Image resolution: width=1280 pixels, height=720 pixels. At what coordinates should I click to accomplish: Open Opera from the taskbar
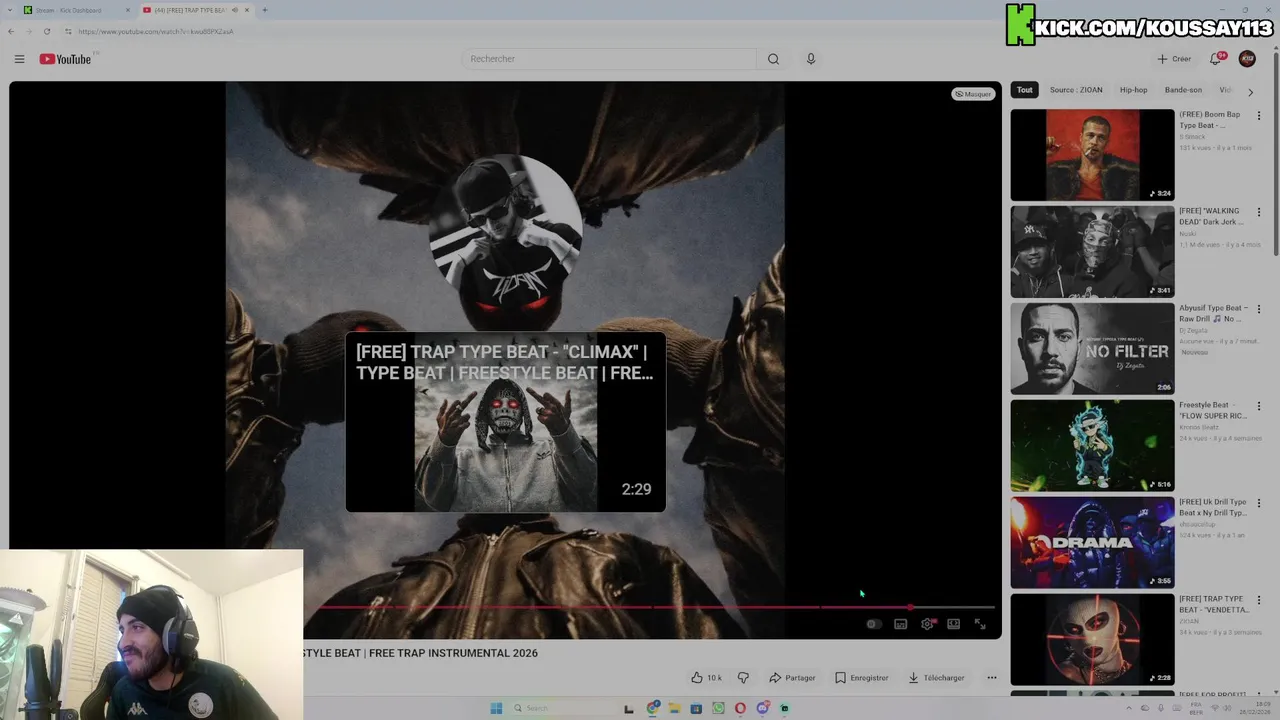click(740, 708)
